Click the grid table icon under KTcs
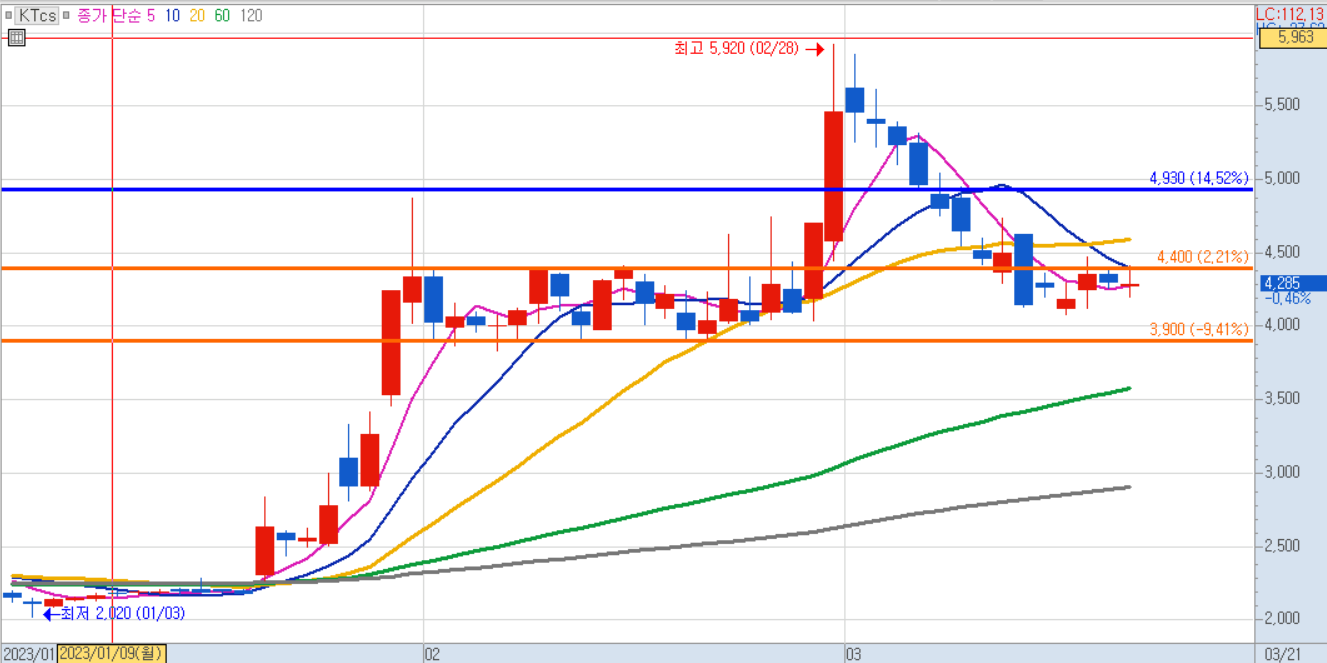Screen dimensions: 1327x663 (15, 38)
